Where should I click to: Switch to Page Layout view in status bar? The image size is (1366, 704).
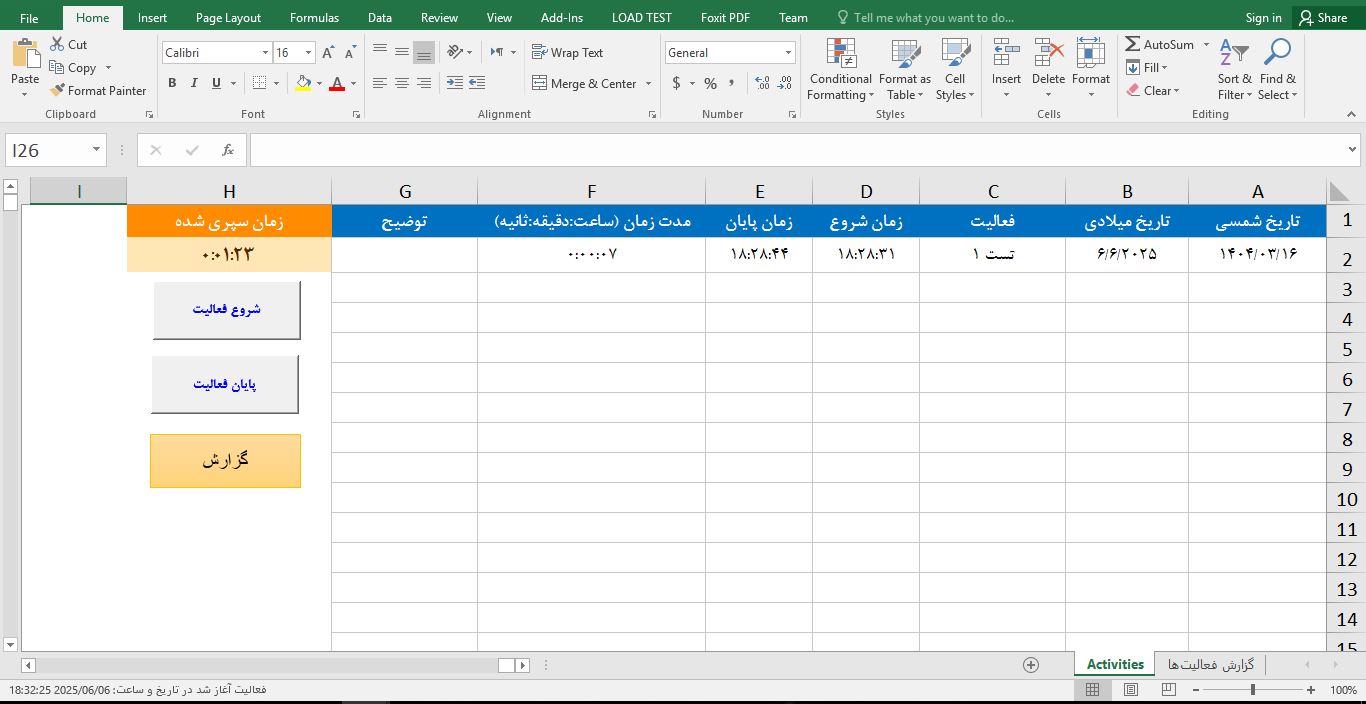[1130, 690]
